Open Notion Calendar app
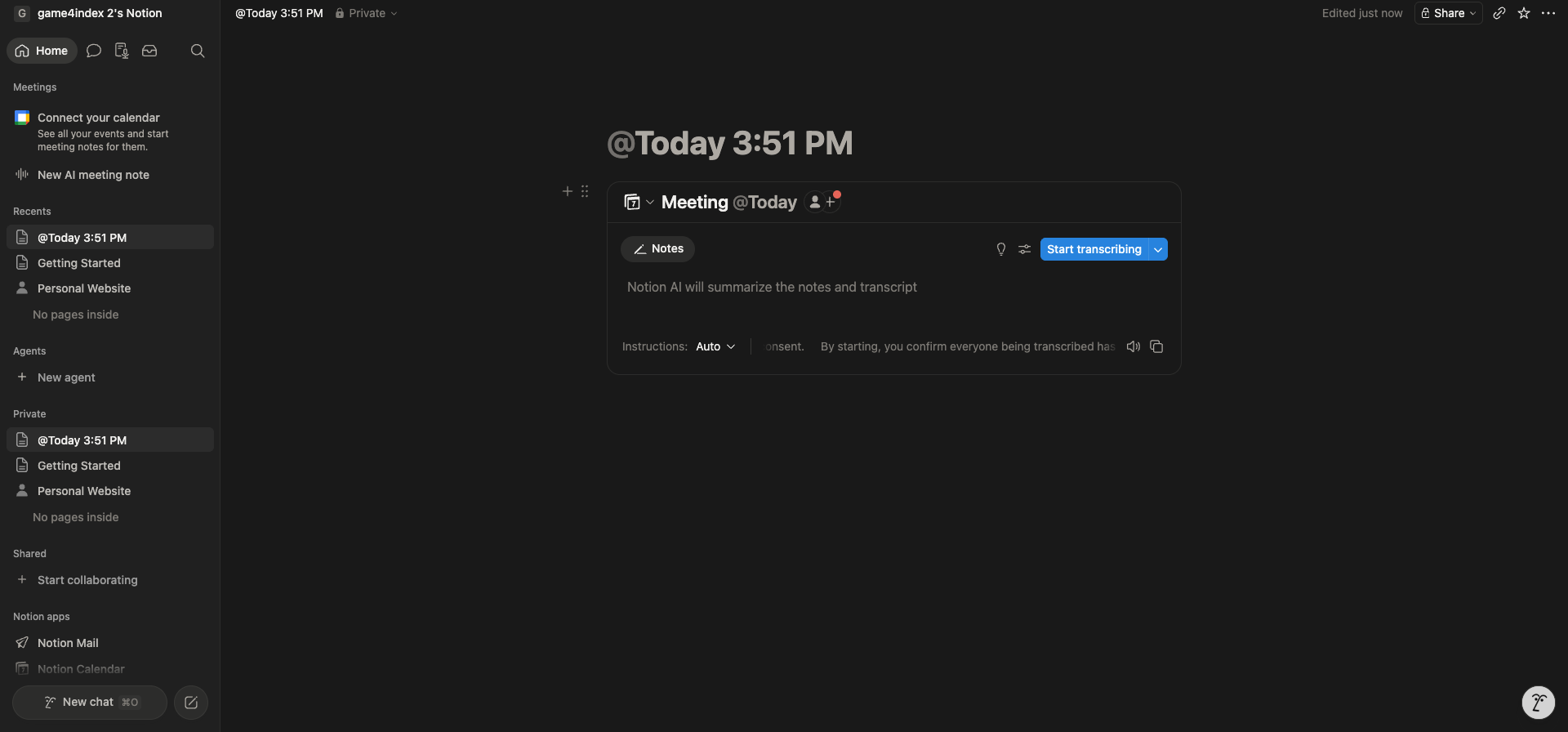This screenshot has height=732, width=1568. [x=110, y=669]
